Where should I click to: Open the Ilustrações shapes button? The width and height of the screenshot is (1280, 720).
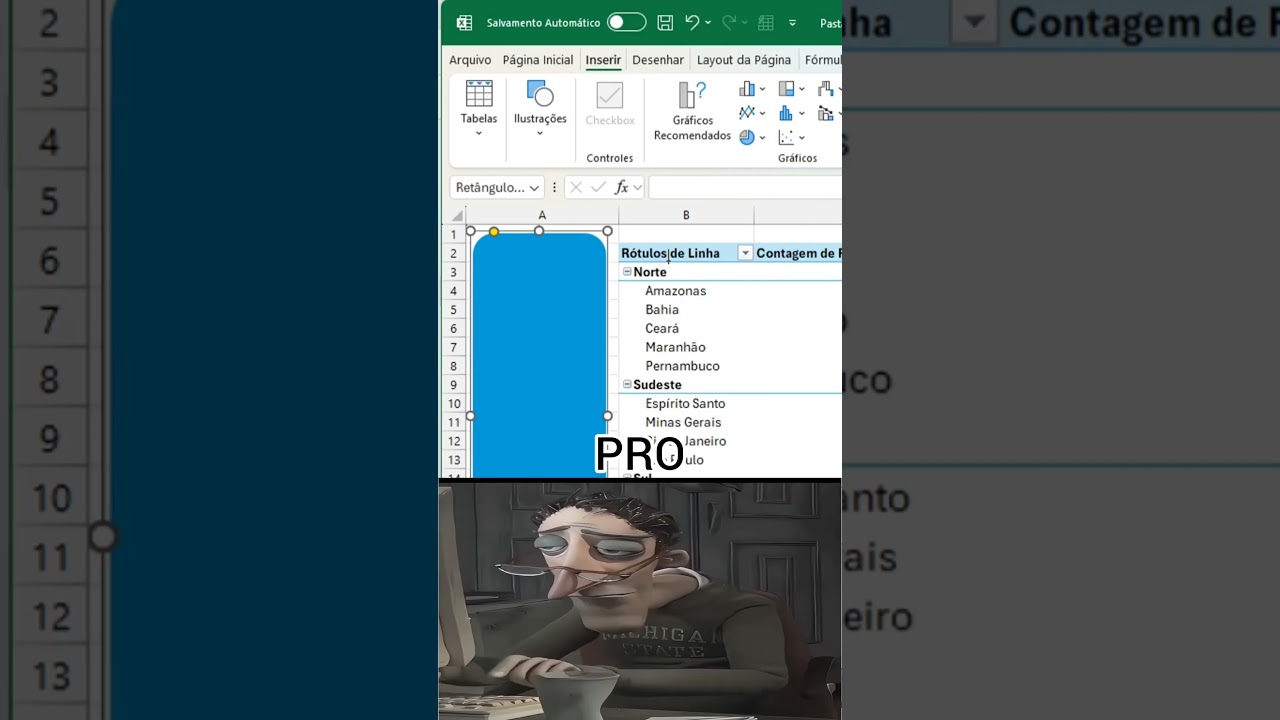point(540,109)
